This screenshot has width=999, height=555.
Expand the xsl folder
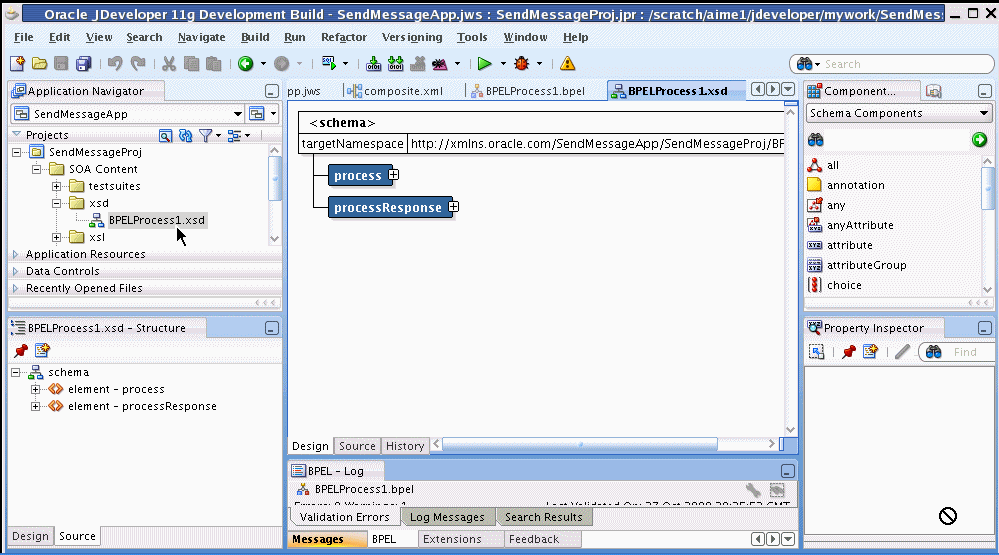(57, 237)
